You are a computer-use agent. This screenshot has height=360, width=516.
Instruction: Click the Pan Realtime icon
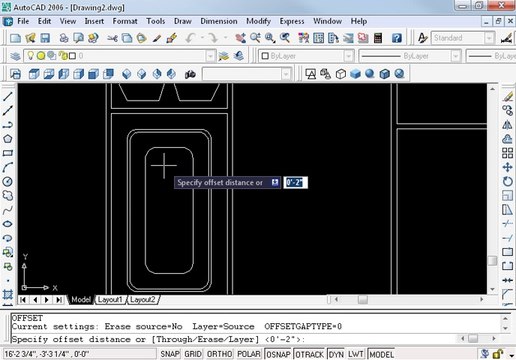[x=240, y=38]
